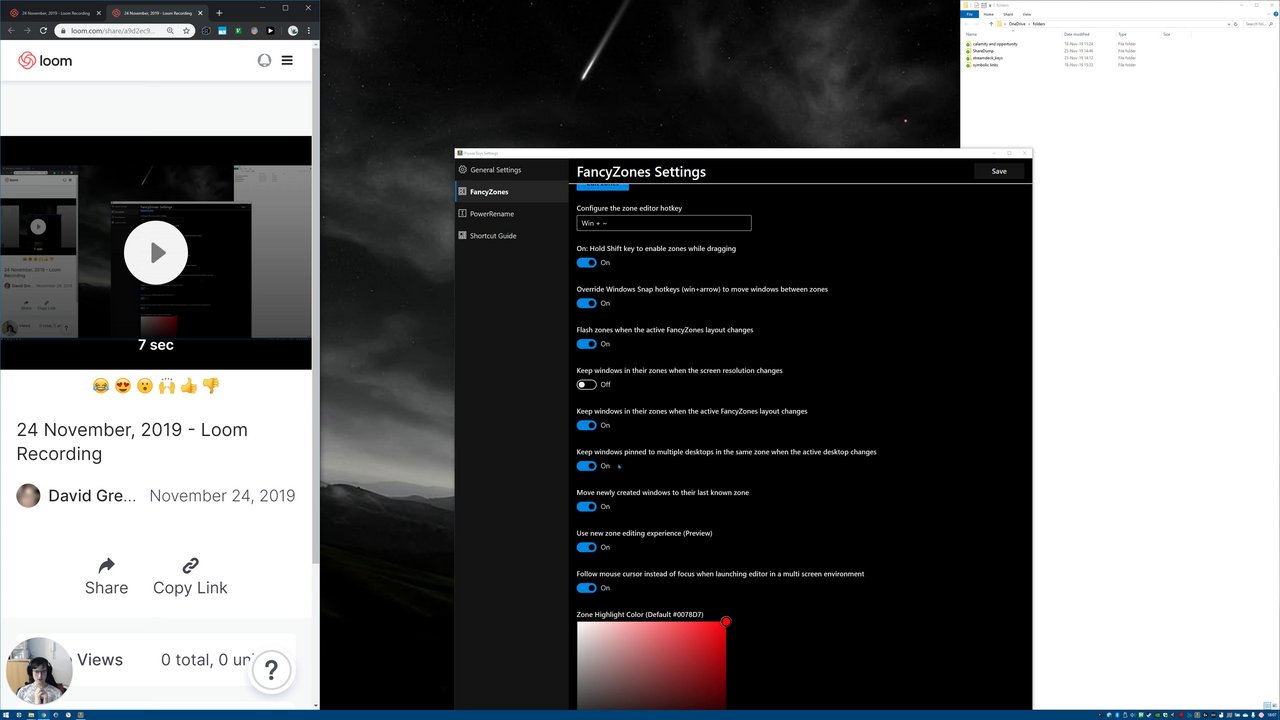React with the thumbs down emoji
This screenshot has width=1280, height=720.
point(211,386)
